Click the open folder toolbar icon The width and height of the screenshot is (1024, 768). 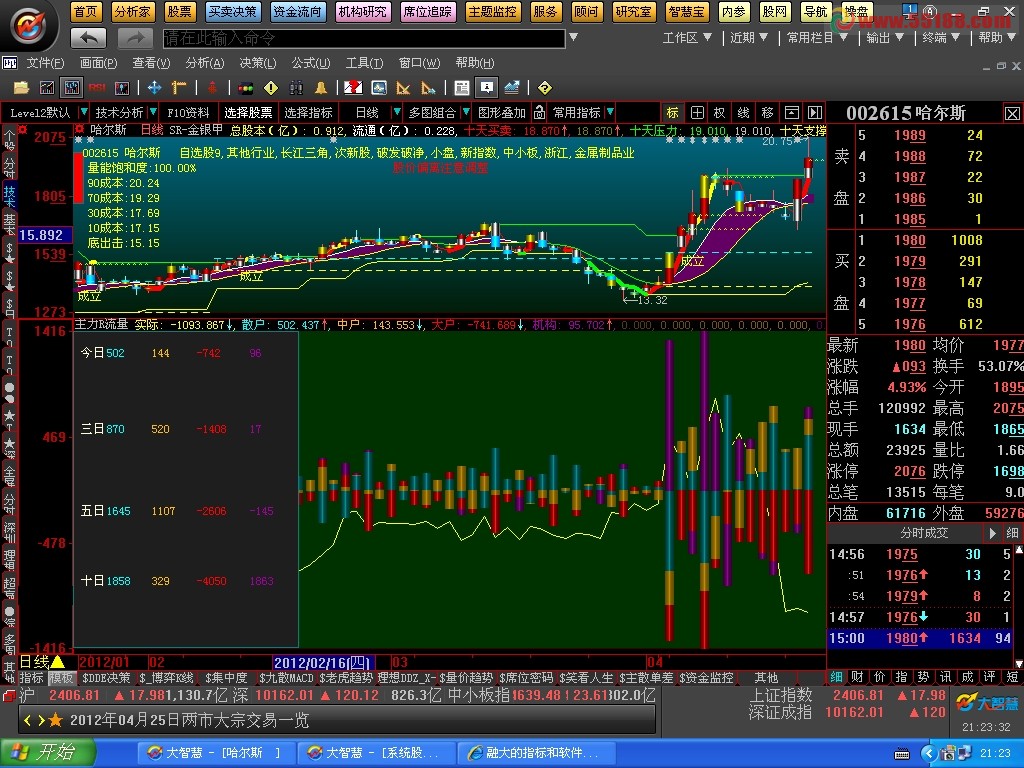point(21,88)
